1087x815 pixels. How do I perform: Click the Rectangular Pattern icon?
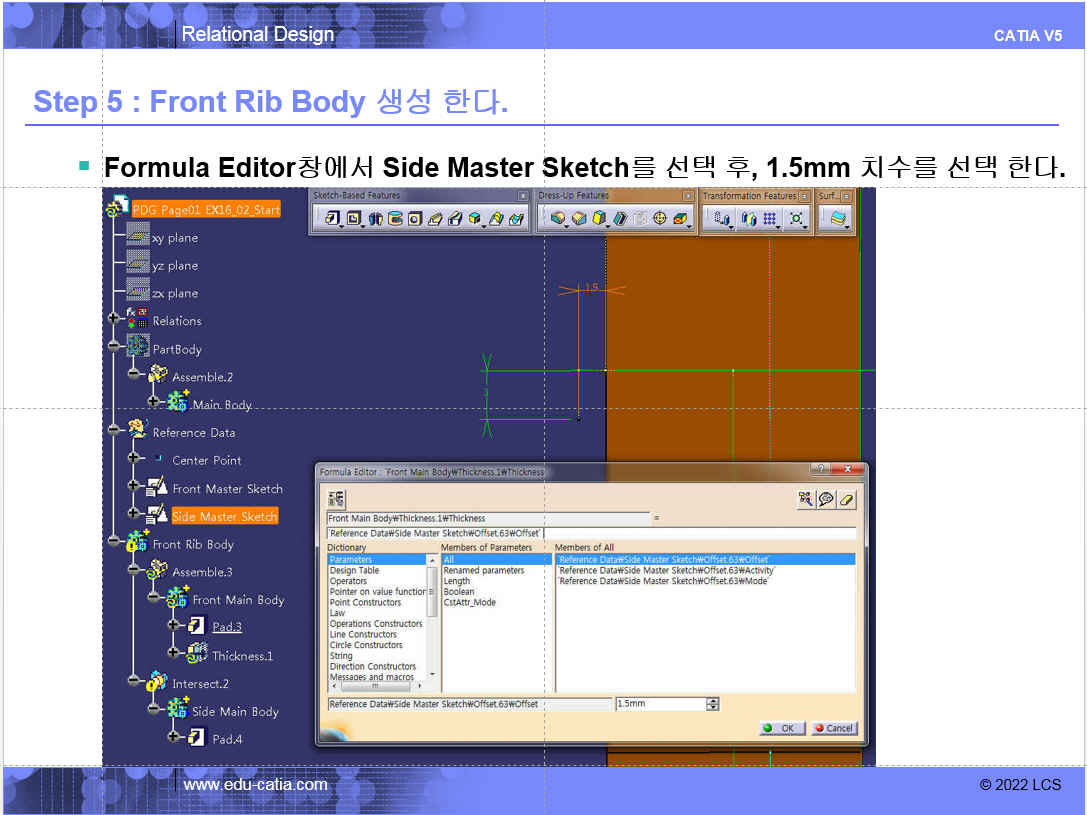[770, 218]
